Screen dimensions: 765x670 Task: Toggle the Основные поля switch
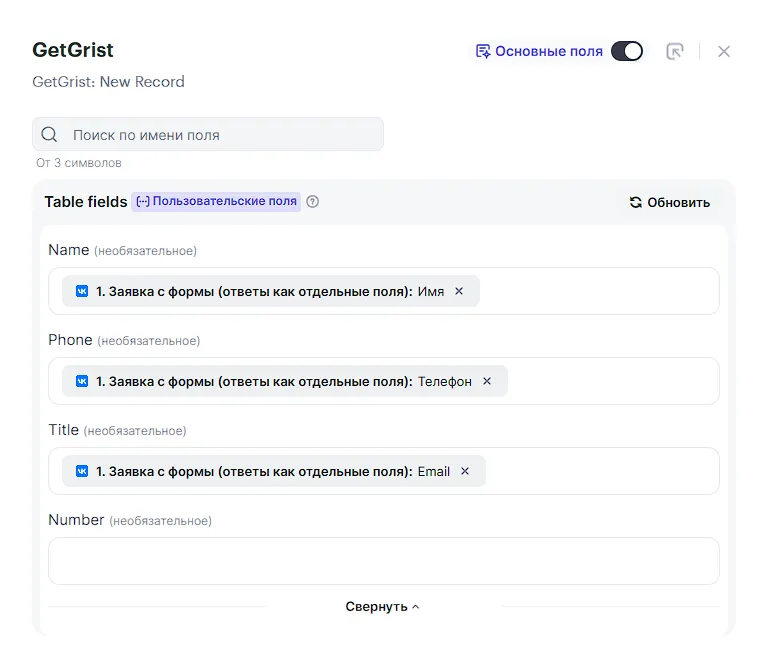627,51
